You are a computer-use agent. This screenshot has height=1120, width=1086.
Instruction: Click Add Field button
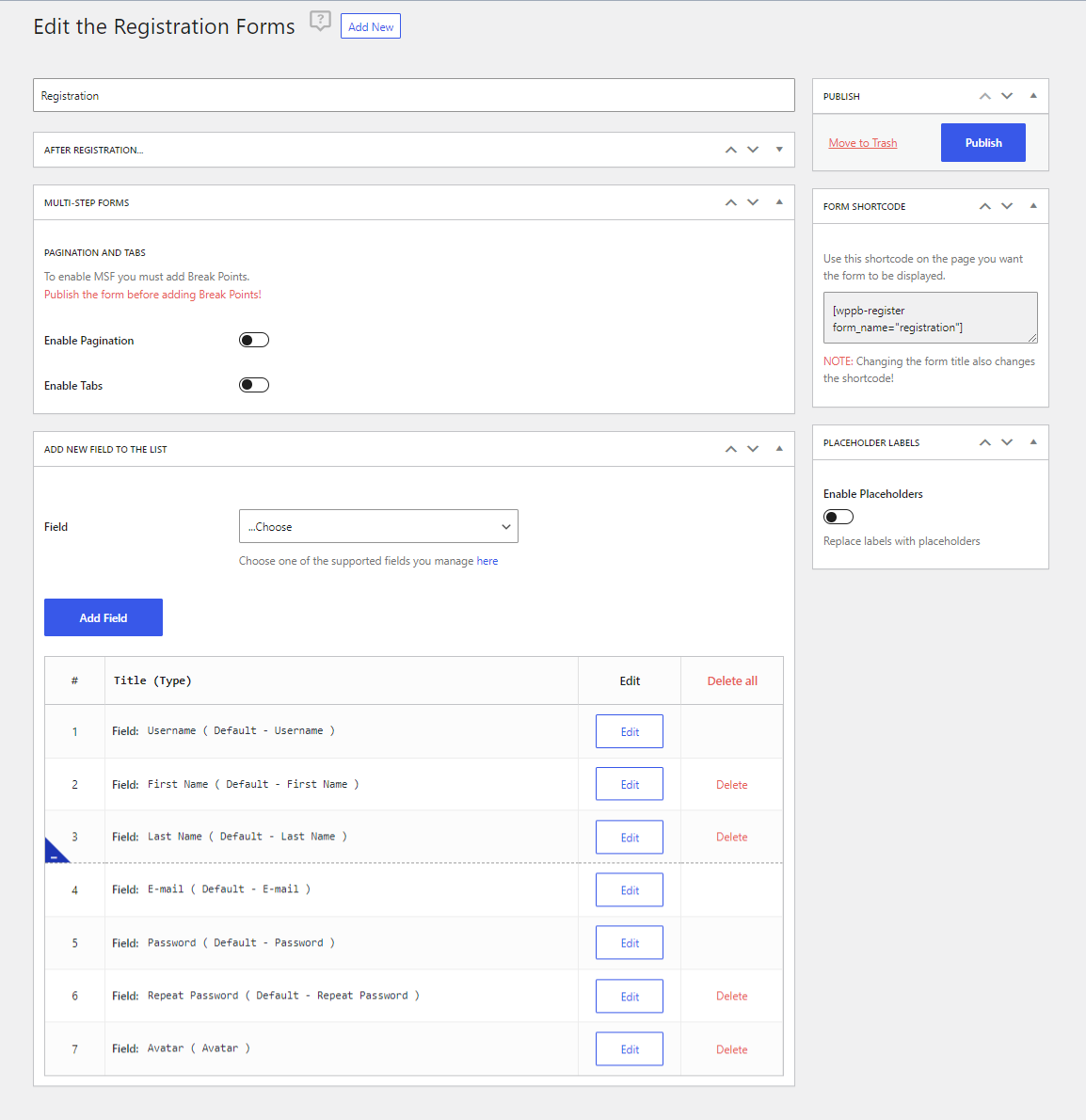tap(104, 617)
